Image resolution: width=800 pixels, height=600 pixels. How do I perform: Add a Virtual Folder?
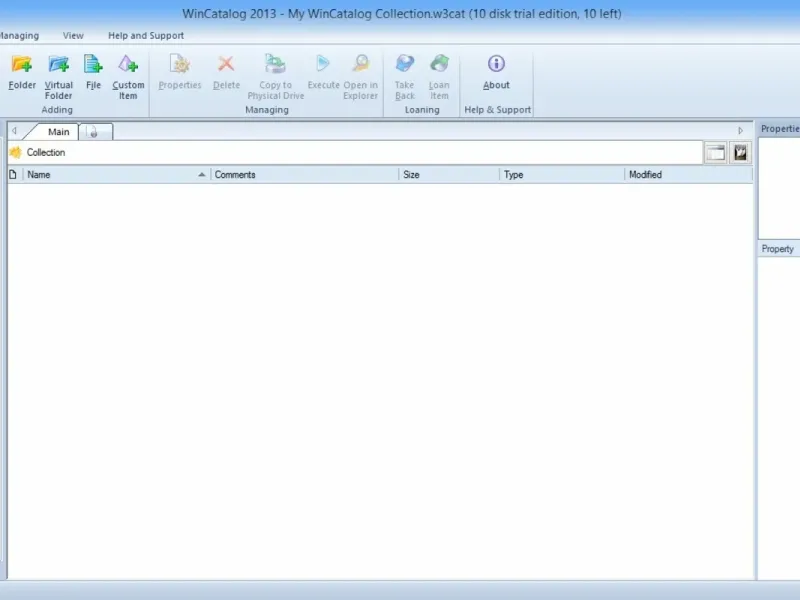[58, 77]
